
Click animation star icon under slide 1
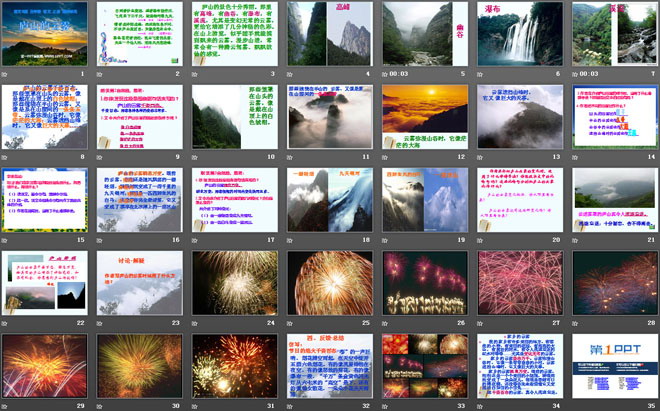(x=4, y=74)
